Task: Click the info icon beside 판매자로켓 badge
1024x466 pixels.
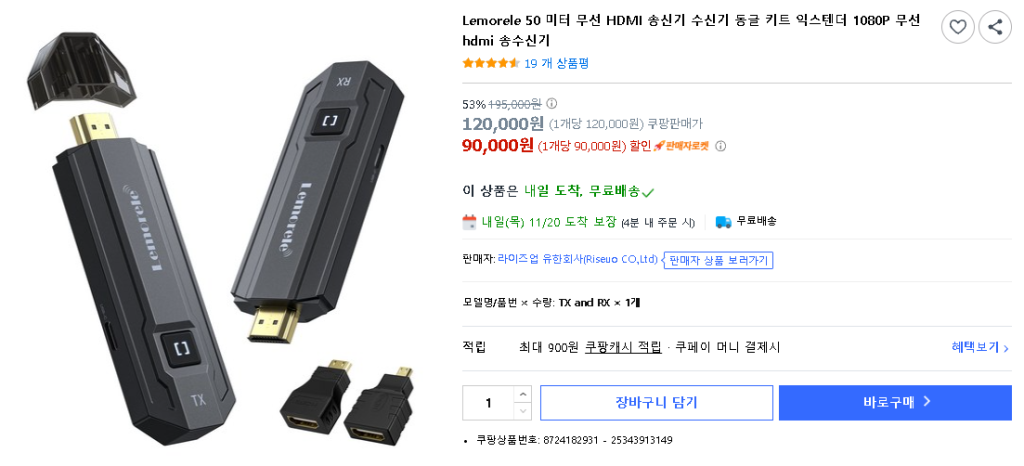Action: click(721, 146)
